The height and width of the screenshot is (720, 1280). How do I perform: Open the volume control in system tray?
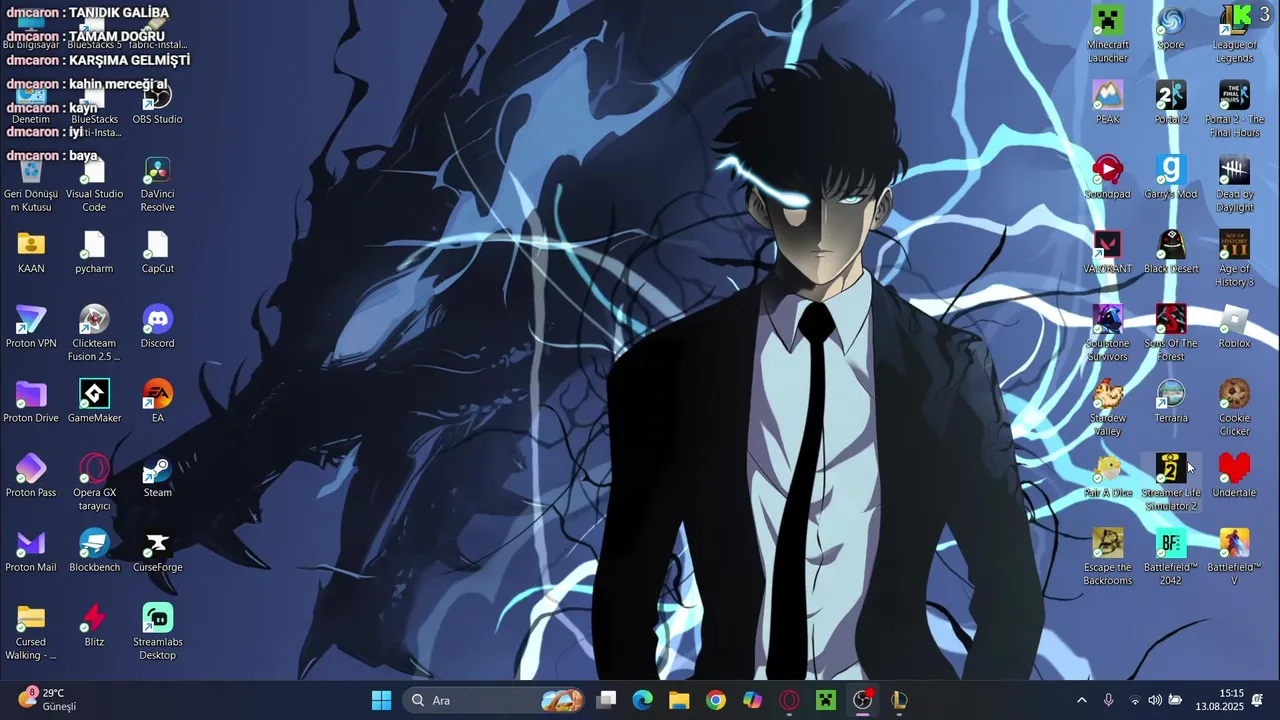click(x=1155, y=700)
